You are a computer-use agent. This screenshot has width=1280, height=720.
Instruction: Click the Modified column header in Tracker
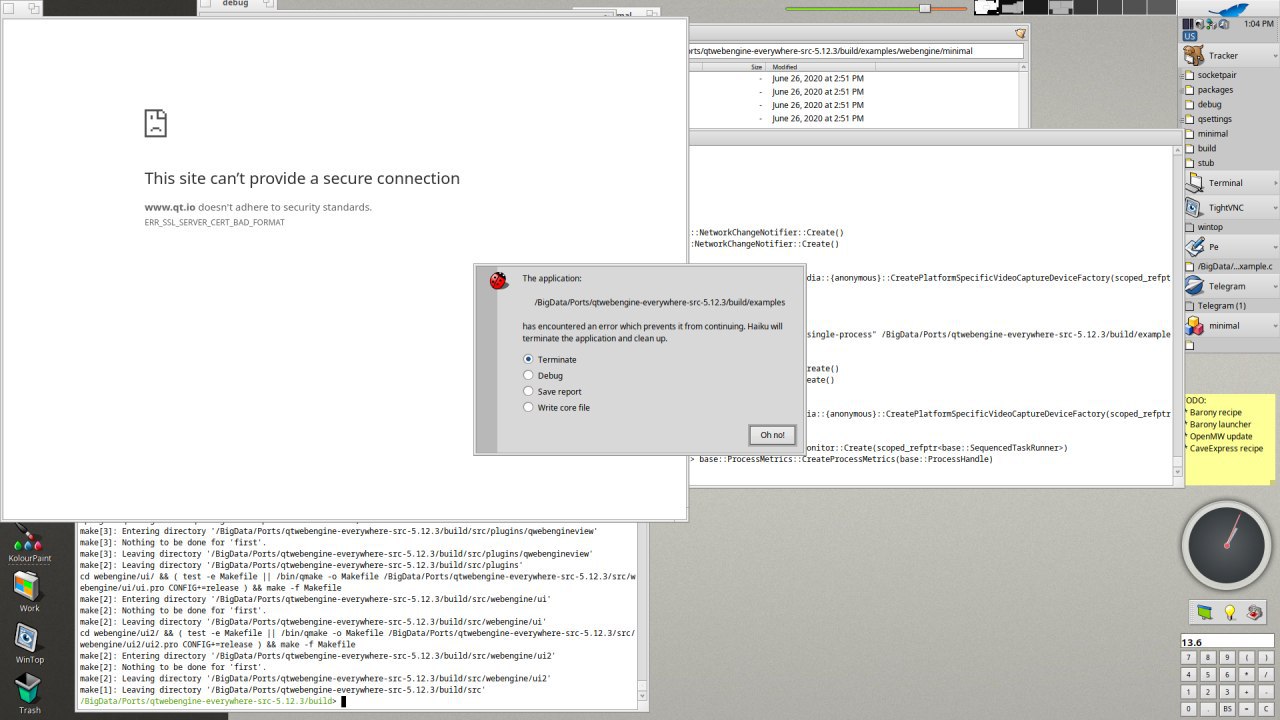click(x=785, y=67)
